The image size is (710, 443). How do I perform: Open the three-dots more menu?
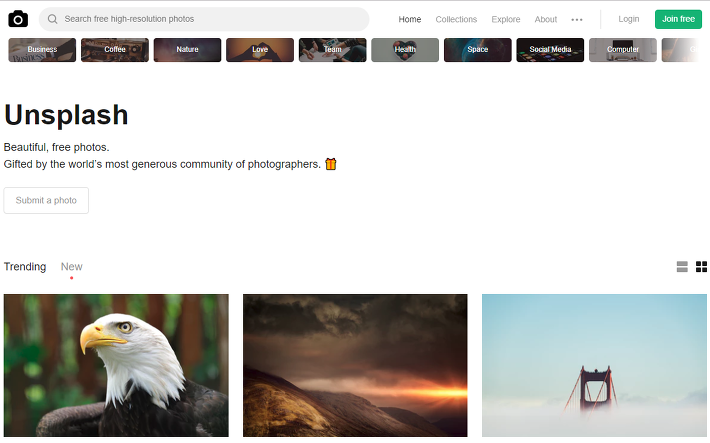tap(577, 19)
